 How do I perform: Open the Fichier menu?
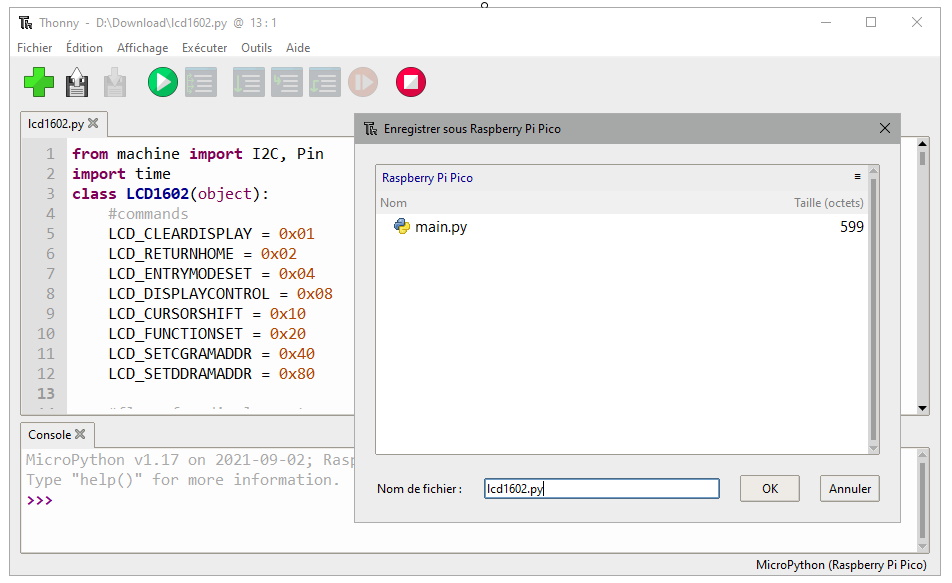(35, 48)
